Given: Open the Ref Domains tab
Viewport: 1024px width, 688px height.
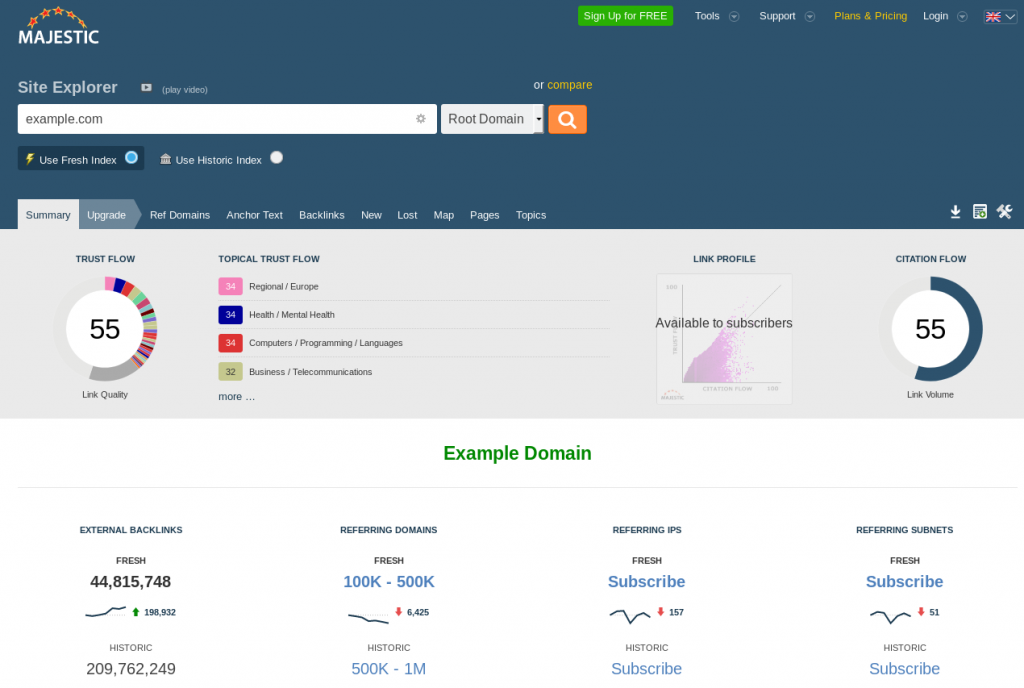Looking at the screenshot, I should coord(180,215).
